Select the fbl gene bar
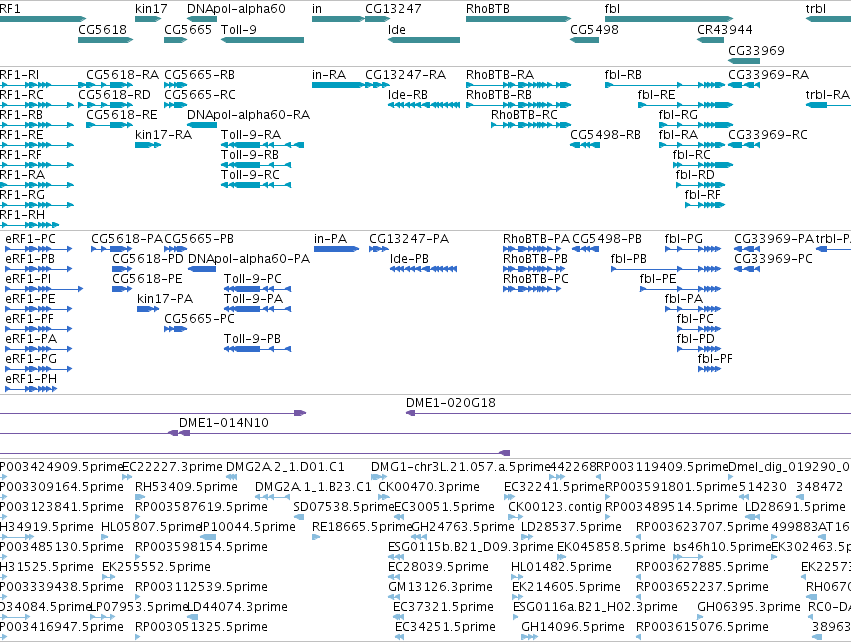Viewport: 851px width, 642px height. coord(669,19)
